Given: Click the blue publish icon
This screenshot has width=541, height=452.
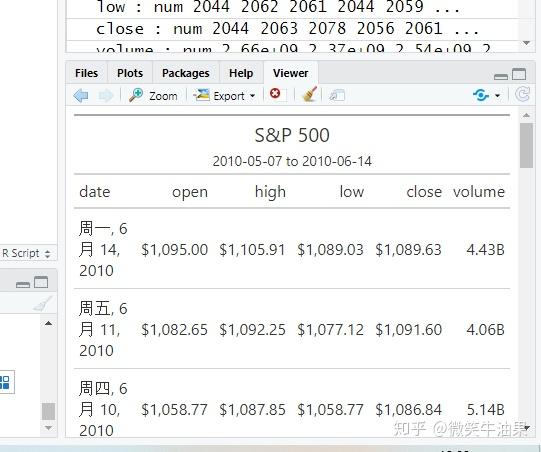Looking at the screenshot, I should click(481, 95).
